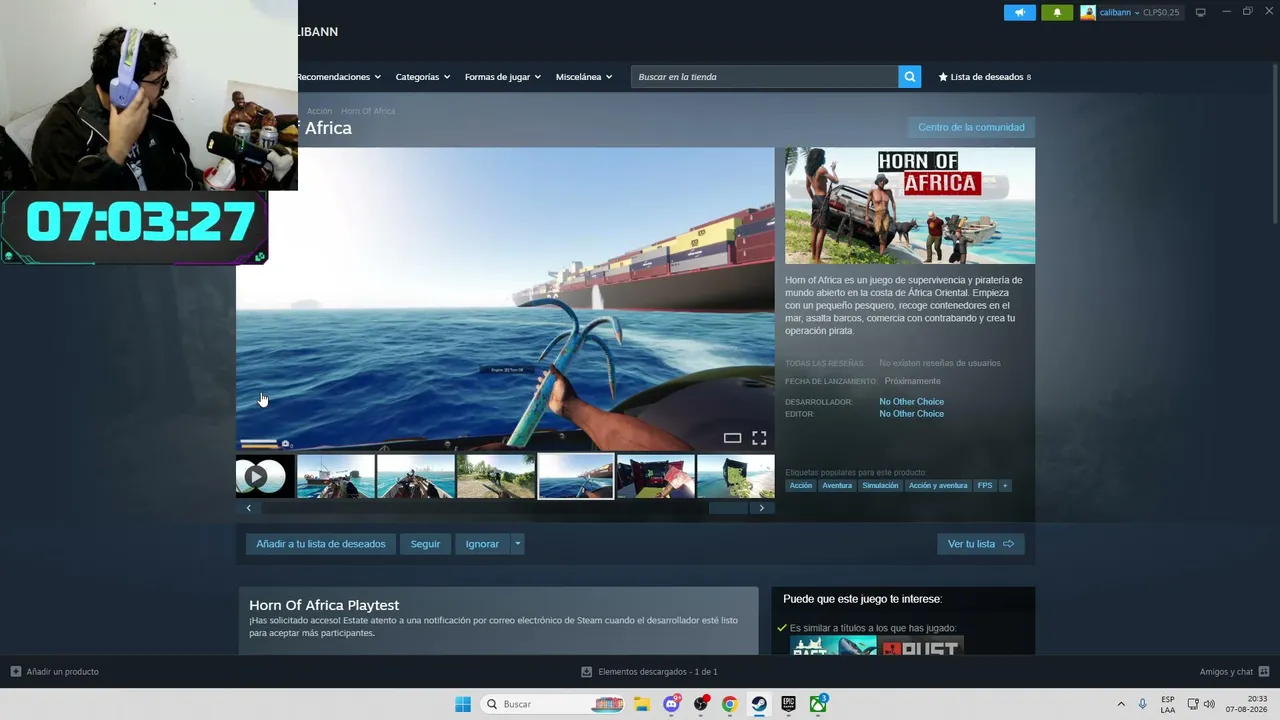Open the Recomendaciones dropdown menu
Screen dimensions: 1280x720
click(338, 77)
